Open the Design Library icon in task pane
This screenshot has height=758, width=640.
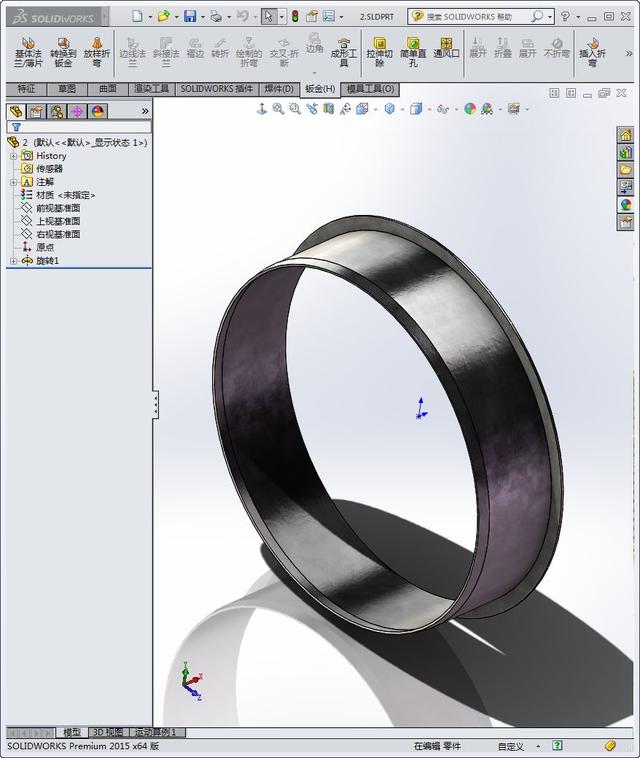pyautogui.click(x=625, y=152)
